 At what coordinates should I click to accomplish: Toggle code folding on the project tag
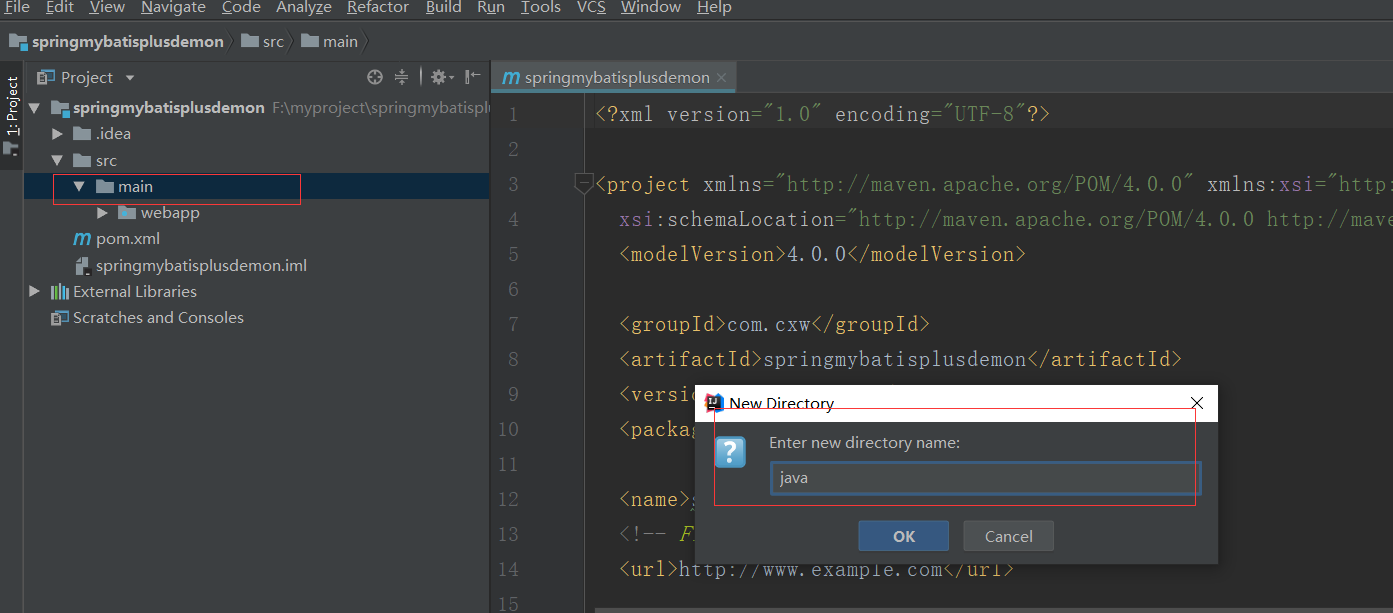(x=582, y=184)
